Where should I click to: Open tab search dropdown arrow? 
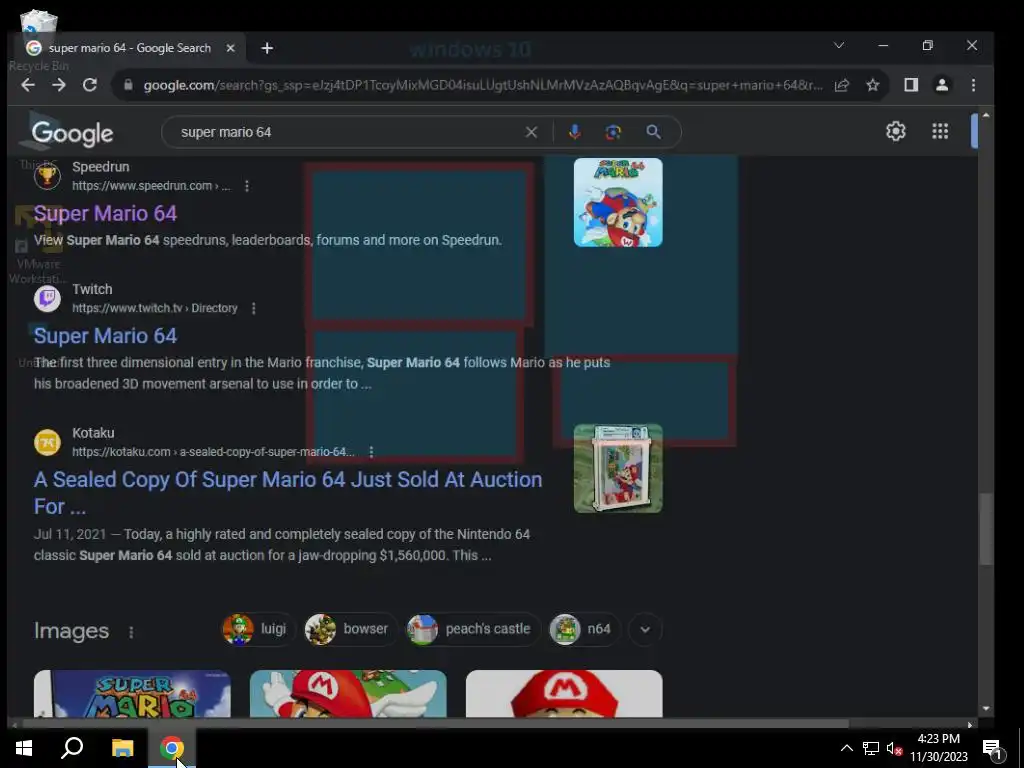(839, 45)
